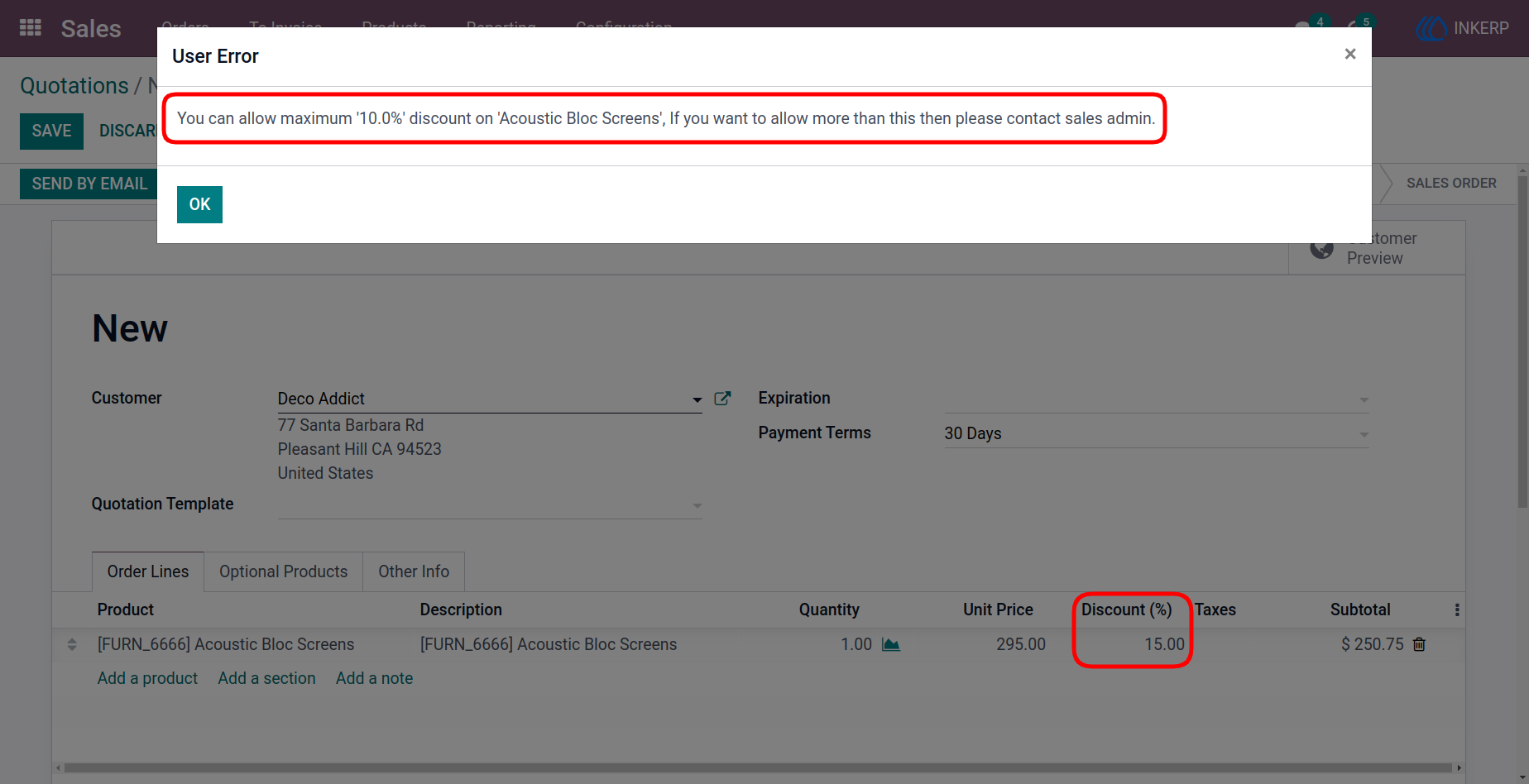This screenshot has height=784, width=1529.
Task: Grab the order line reorder handle
Action: [72, 644]
